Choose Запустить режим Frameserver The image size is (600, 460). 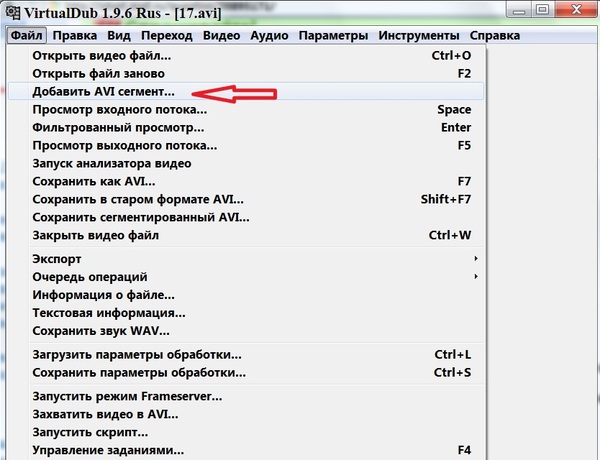[127, 396]
